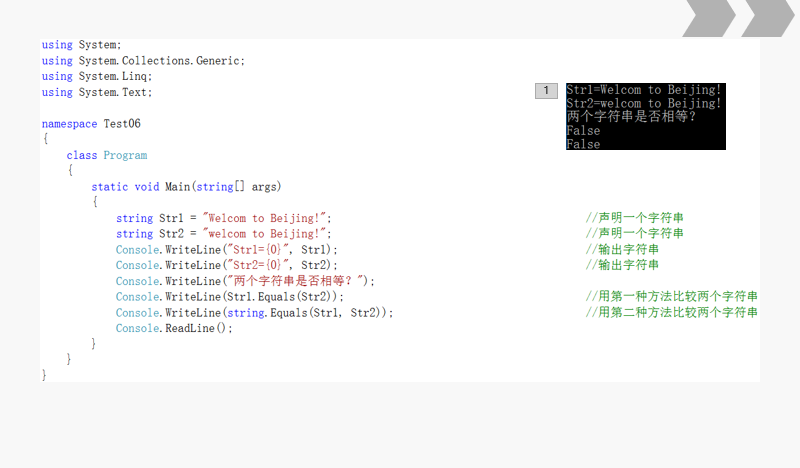Click the "using System.Text;" line
The image size is (800, 468).
[97, 93]
